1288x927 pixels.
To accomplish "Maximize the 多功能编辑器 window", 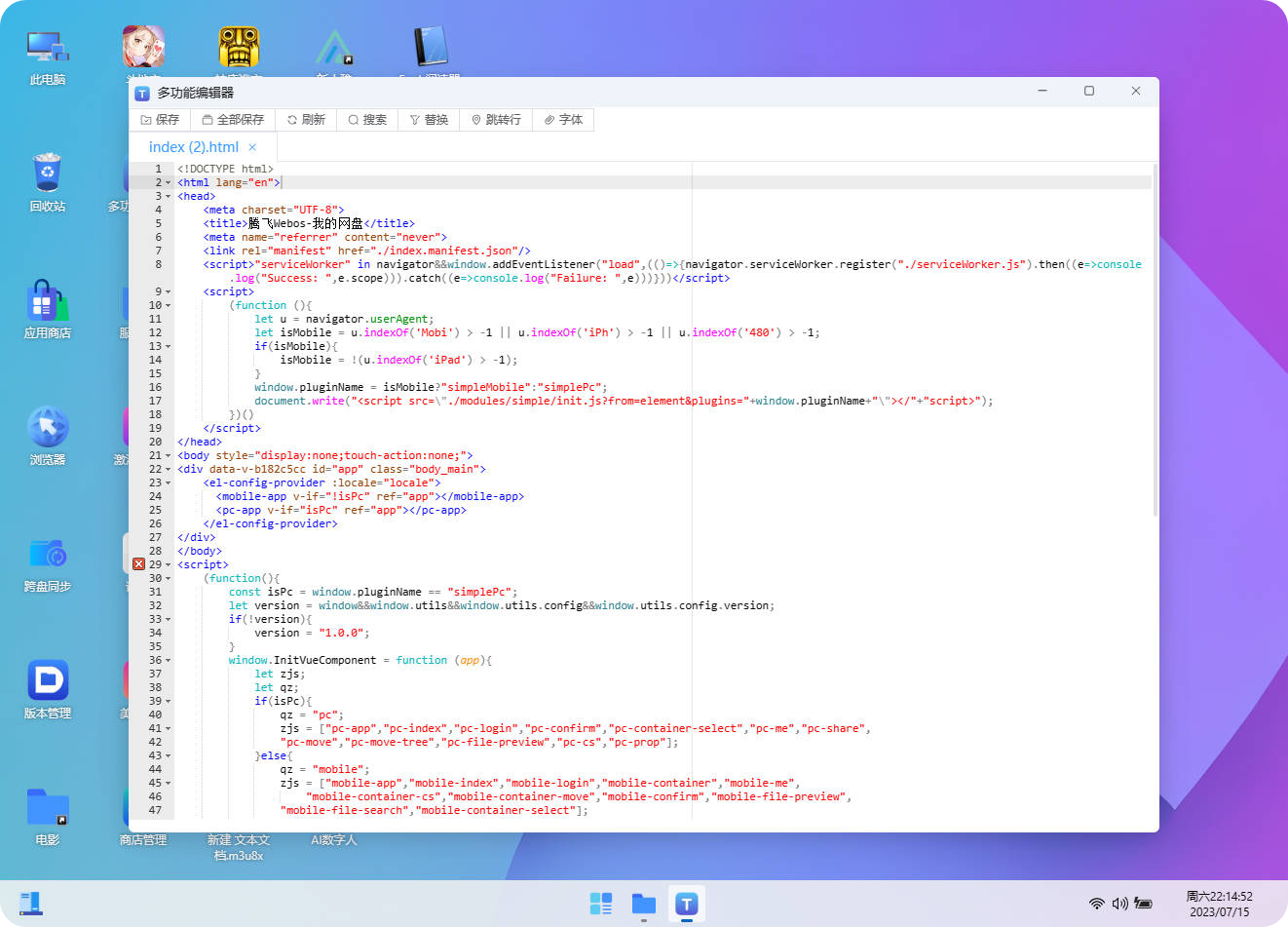I will coord(1089,91).
